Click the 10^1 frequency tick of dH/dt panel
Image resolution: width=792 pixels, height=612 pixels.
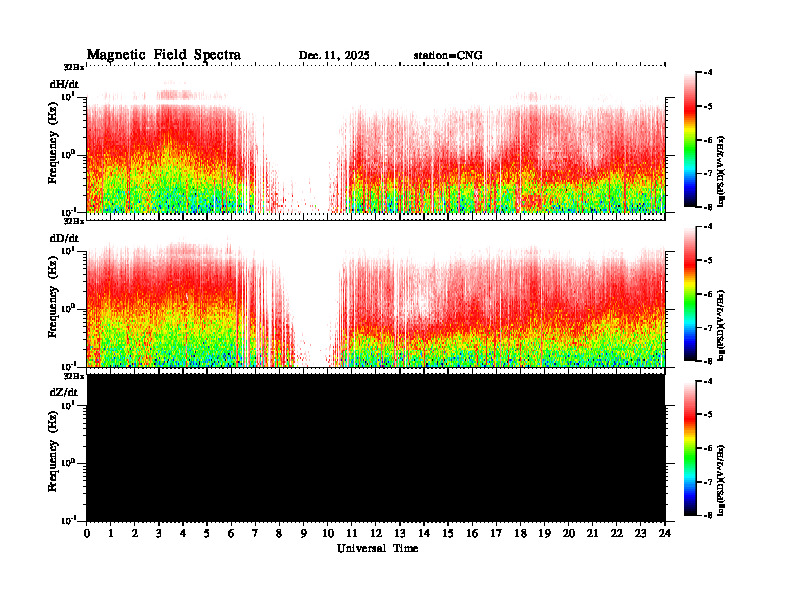click(68, 96)
